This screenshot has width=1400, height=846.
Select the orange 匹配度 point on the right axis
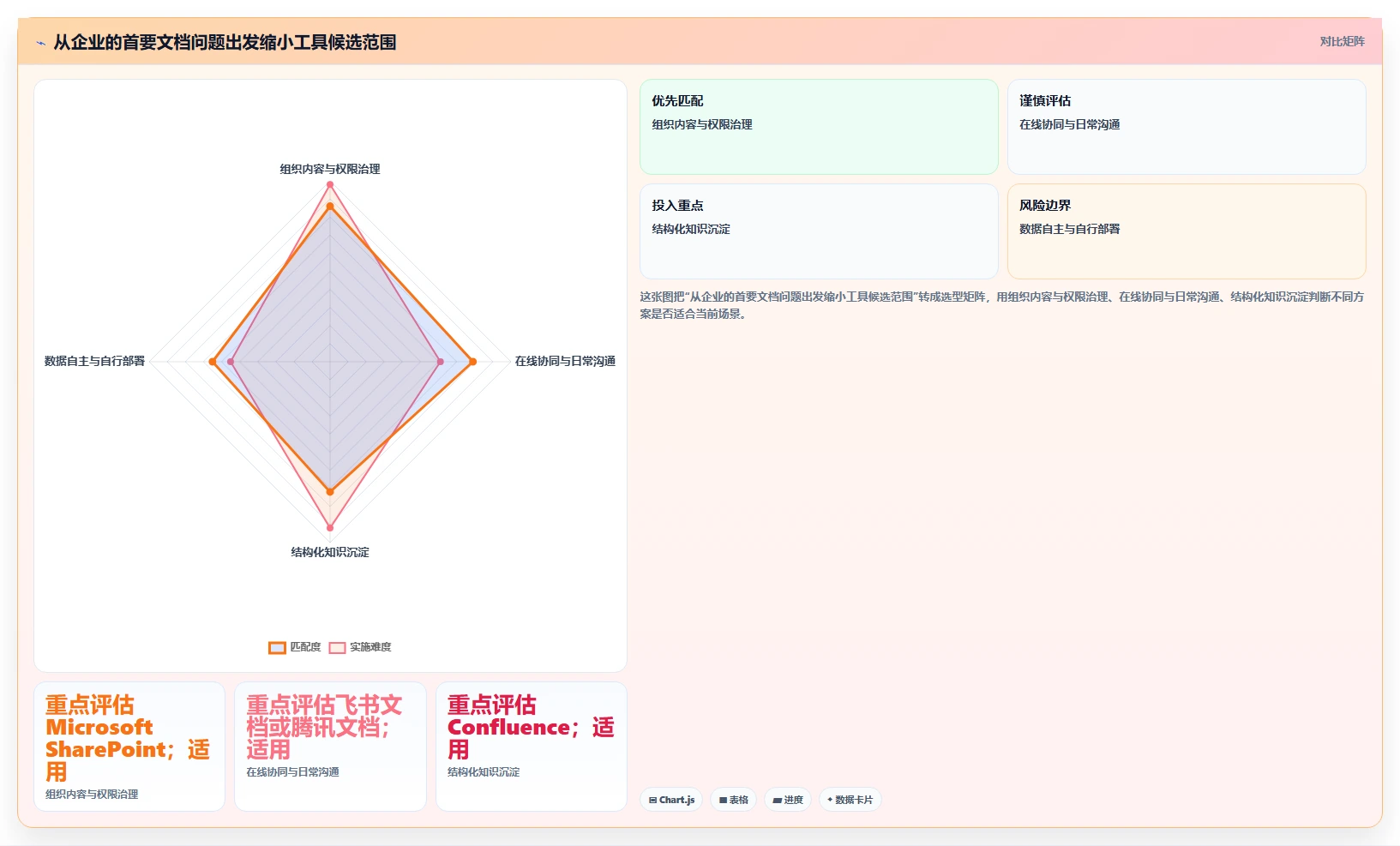coord(472,362)
